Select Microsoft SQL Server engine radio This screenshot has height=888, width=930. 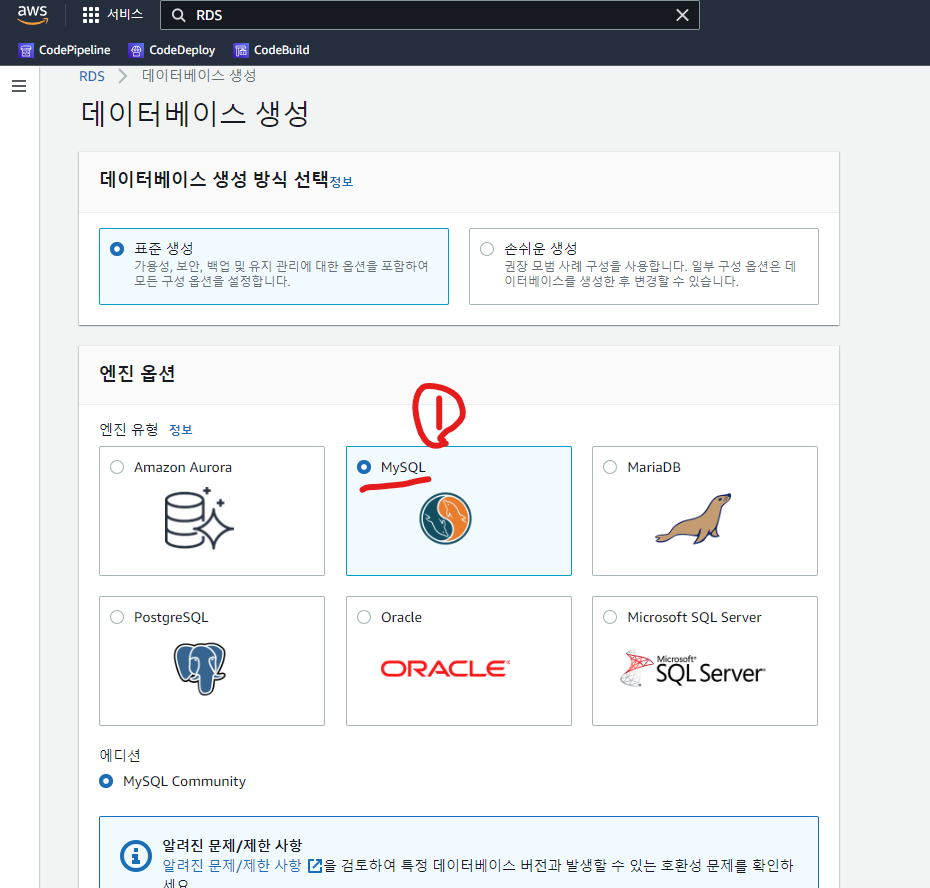(610, 617)
